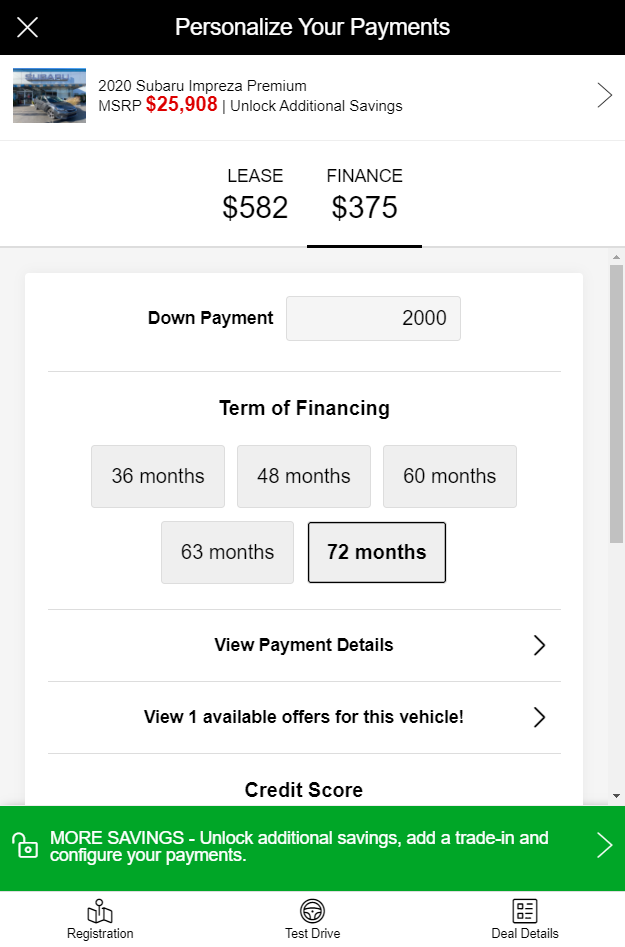Open vehicle details via the header chevron
Image resolution: width=625 pixels, height=947 pixels.
tap(604, 95)
